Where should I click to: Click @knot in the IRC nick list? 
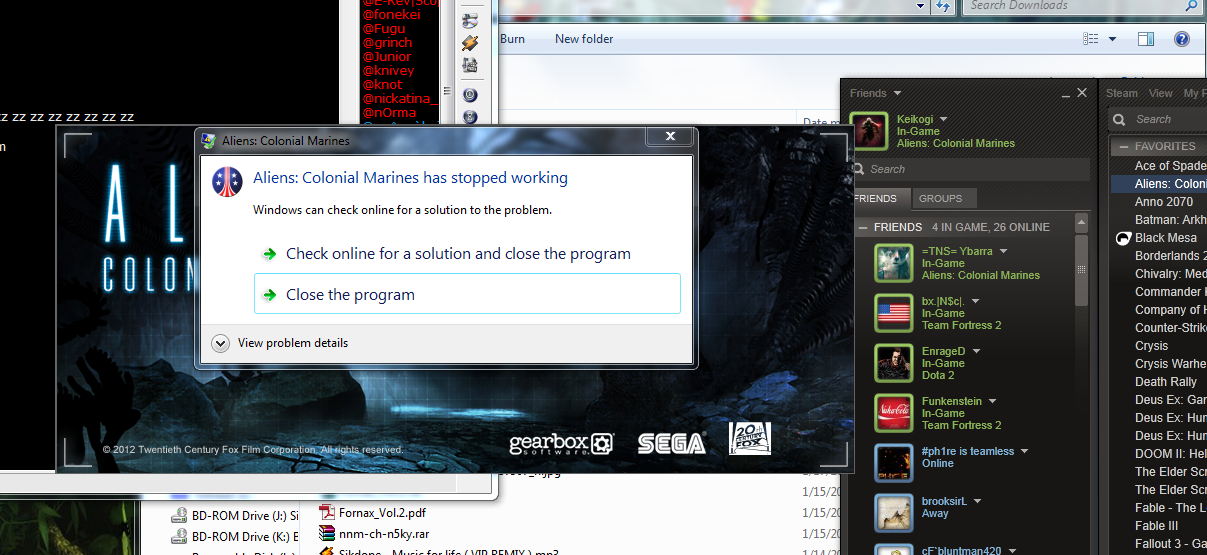pyautogui.click(x=382, y=85)
